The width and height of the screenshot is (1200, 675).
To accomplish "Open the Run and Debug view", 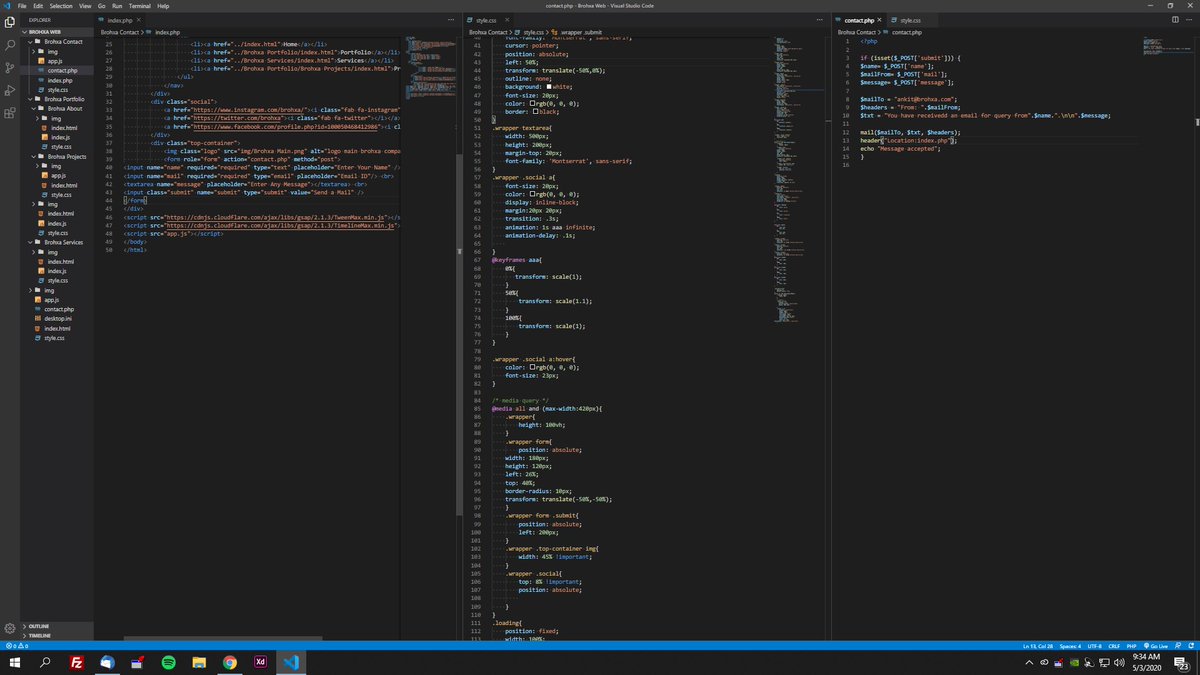I will (x=10, y=91).
